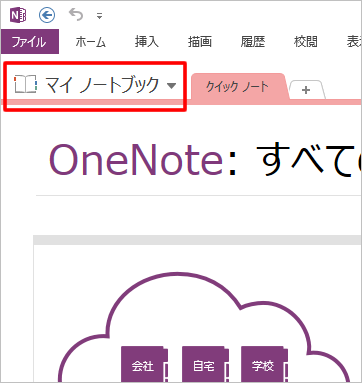Expand the マイ ノートブック notebook dropdown
This screenshot has height=383, width=362.
(171, 86)
